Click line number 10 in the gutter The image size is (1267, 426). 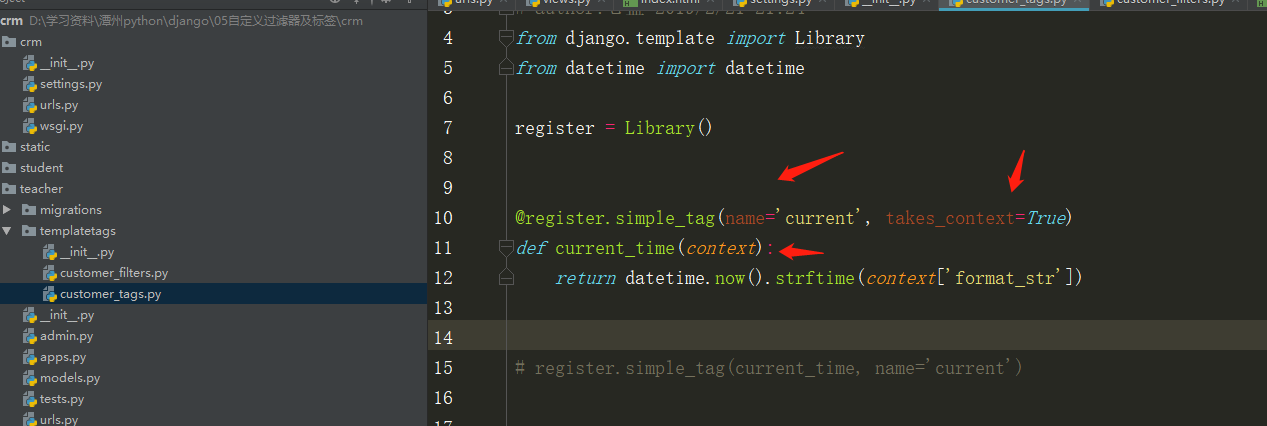pyautogui.click(x=442, y=218)
